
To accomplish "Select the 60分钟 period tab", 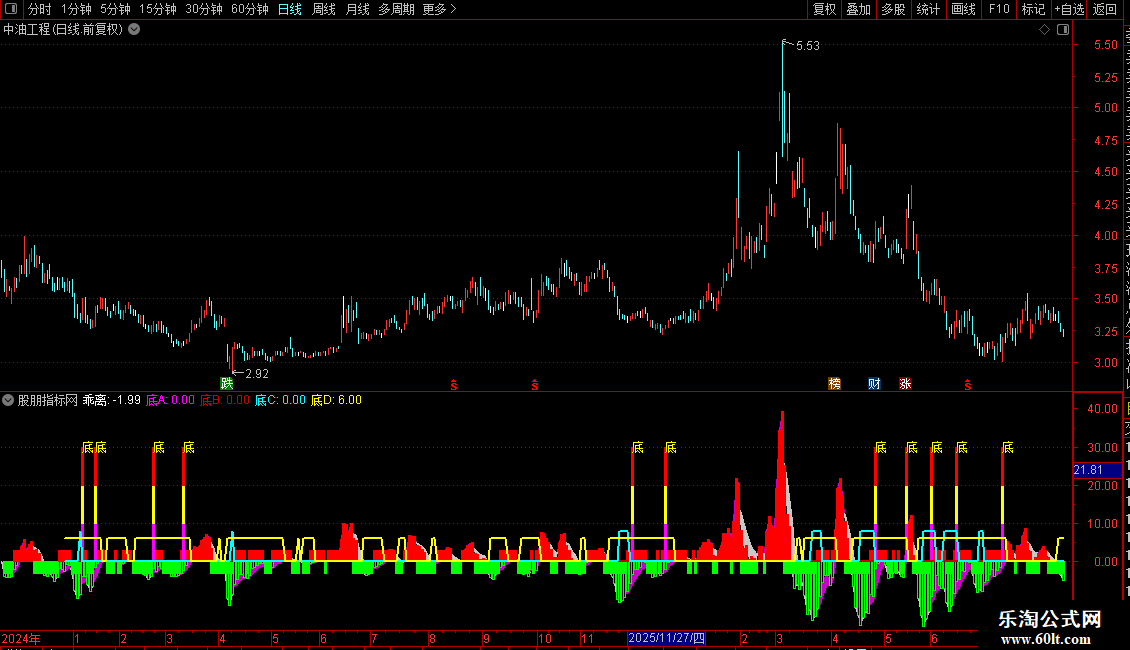I will point(249,9).
